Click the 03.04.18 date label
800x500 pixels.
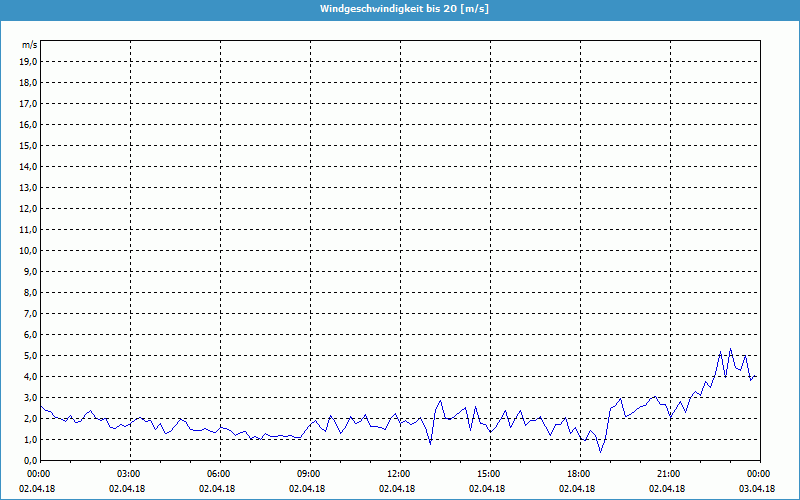point(757,489)
